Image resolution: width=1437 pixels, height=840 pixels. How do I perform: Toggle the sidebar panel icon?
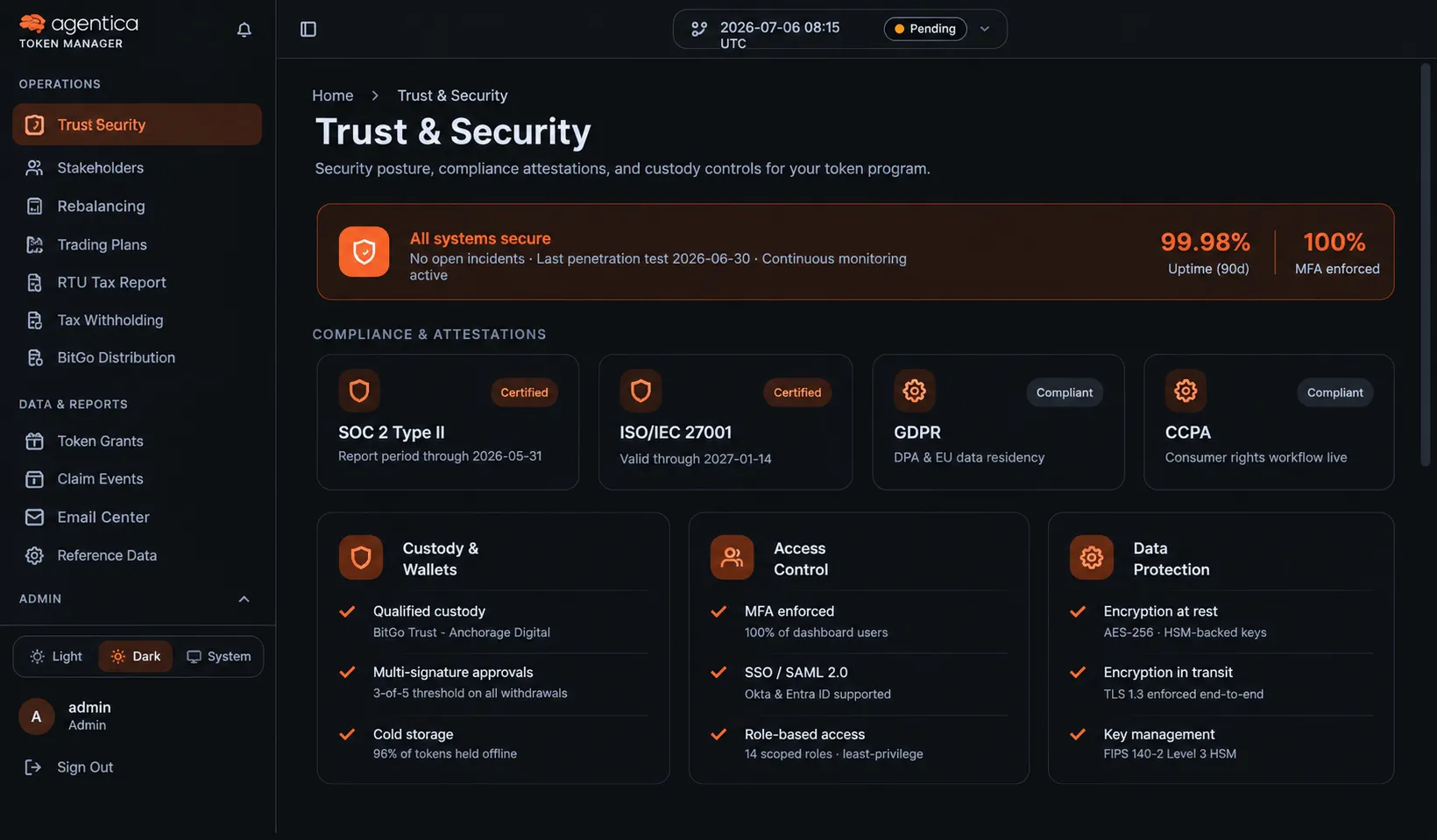308,29
